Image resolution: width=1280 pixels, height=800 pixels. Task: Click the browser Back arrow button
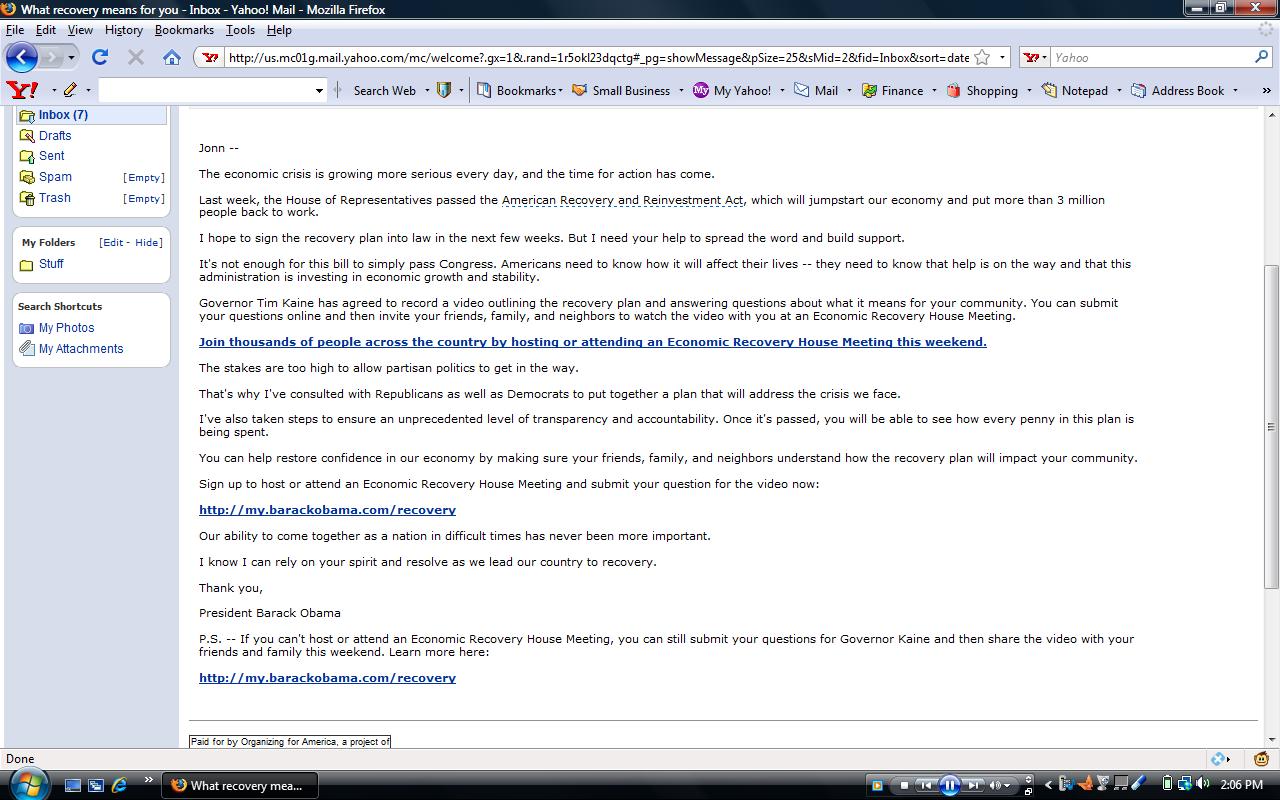22,57
